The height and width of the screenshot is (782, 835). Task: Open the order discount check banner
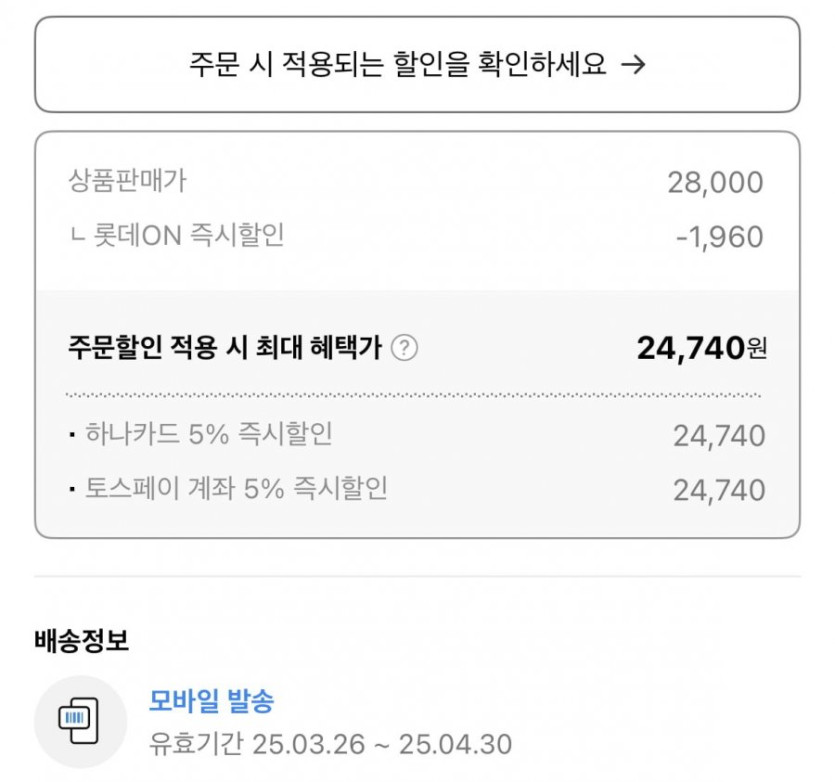[x=417, y=65]
